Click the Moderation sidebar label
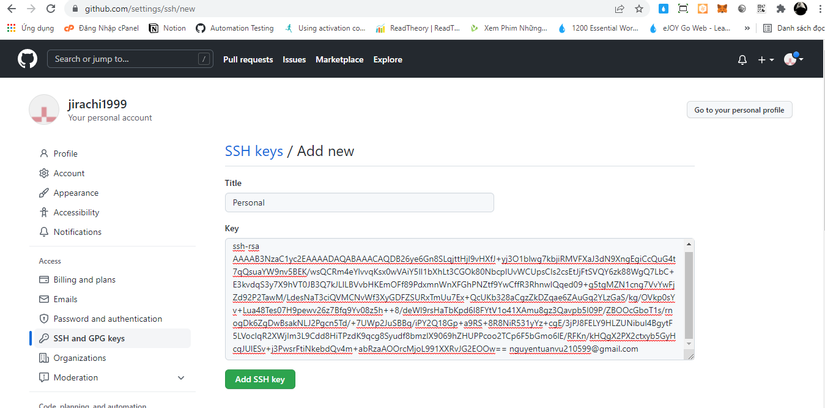The height and width of the screenshot is (408, 825). pos(76,377)
